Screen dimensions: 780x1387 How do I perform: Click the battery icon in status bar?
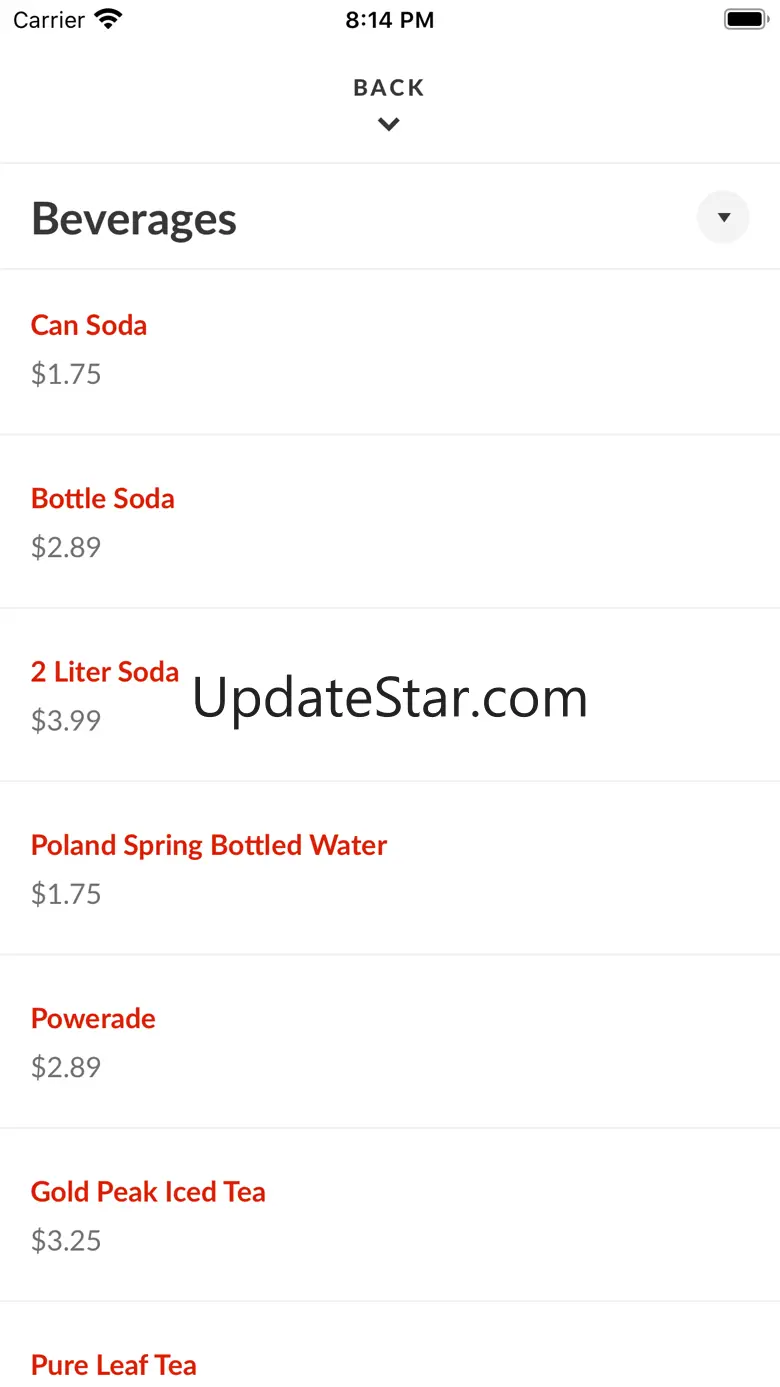745,19
